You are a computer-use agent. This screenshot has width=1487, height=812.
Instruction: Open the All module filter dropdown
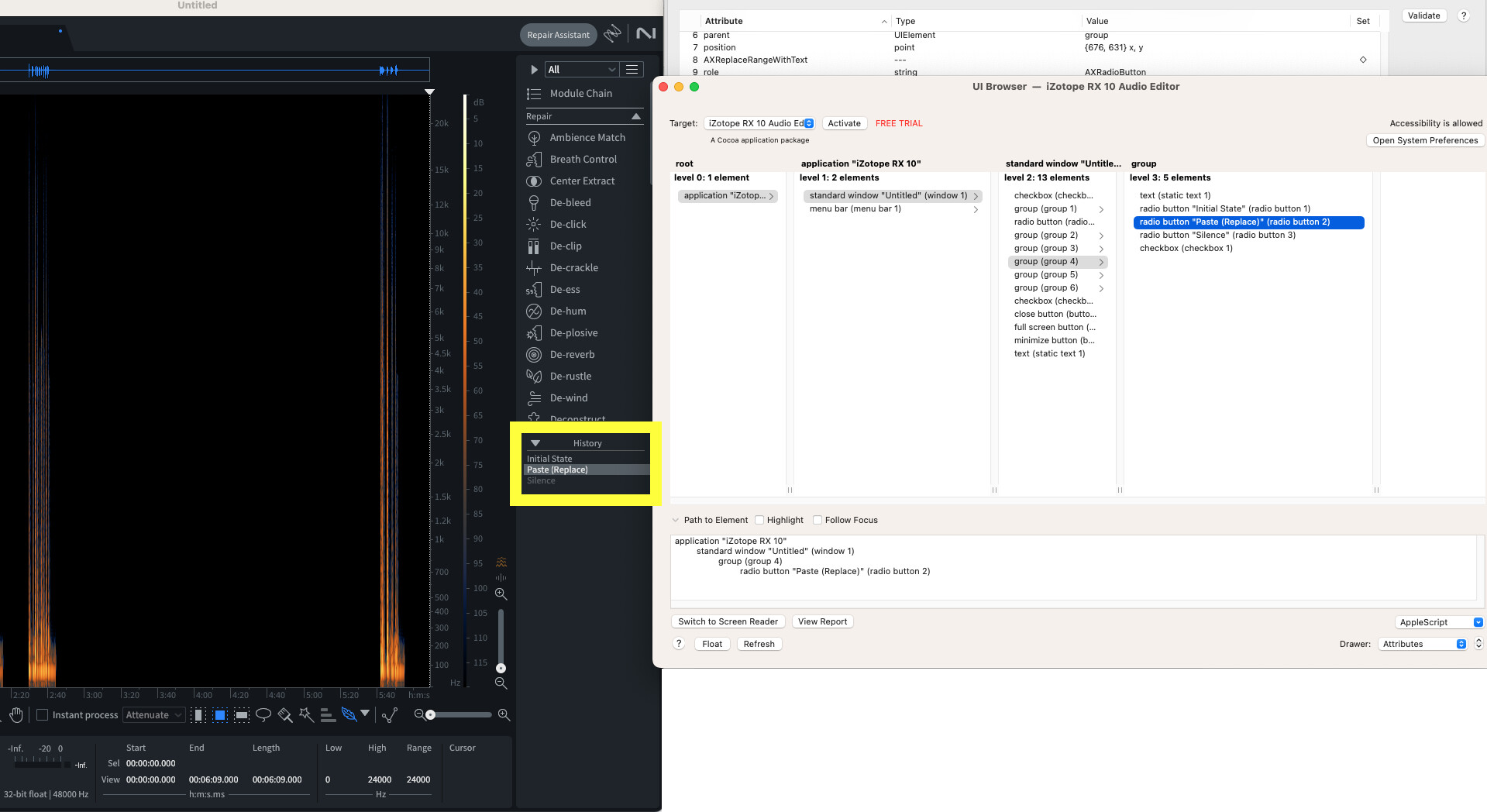[582, 70]
